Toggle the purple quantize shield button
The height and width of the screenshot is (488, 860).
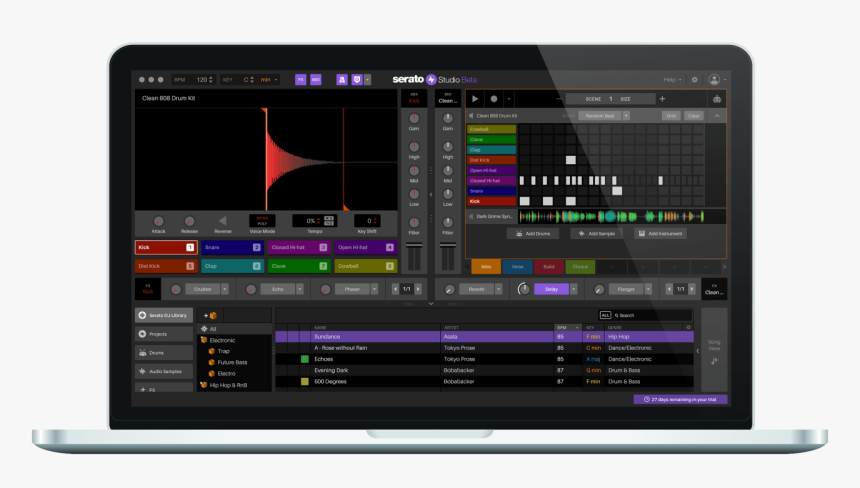pyautogui.click(x=357, y=80)
